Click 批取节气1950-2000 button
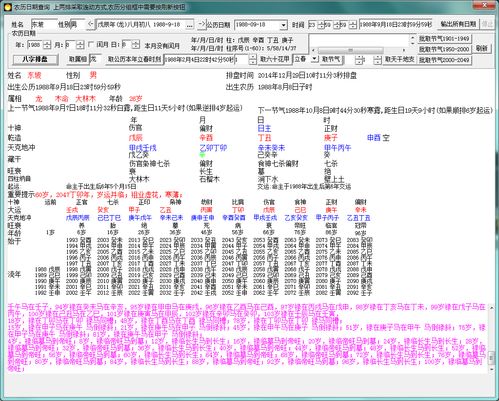Viewport: 499px width, 401px height. [x=444, y=49]
